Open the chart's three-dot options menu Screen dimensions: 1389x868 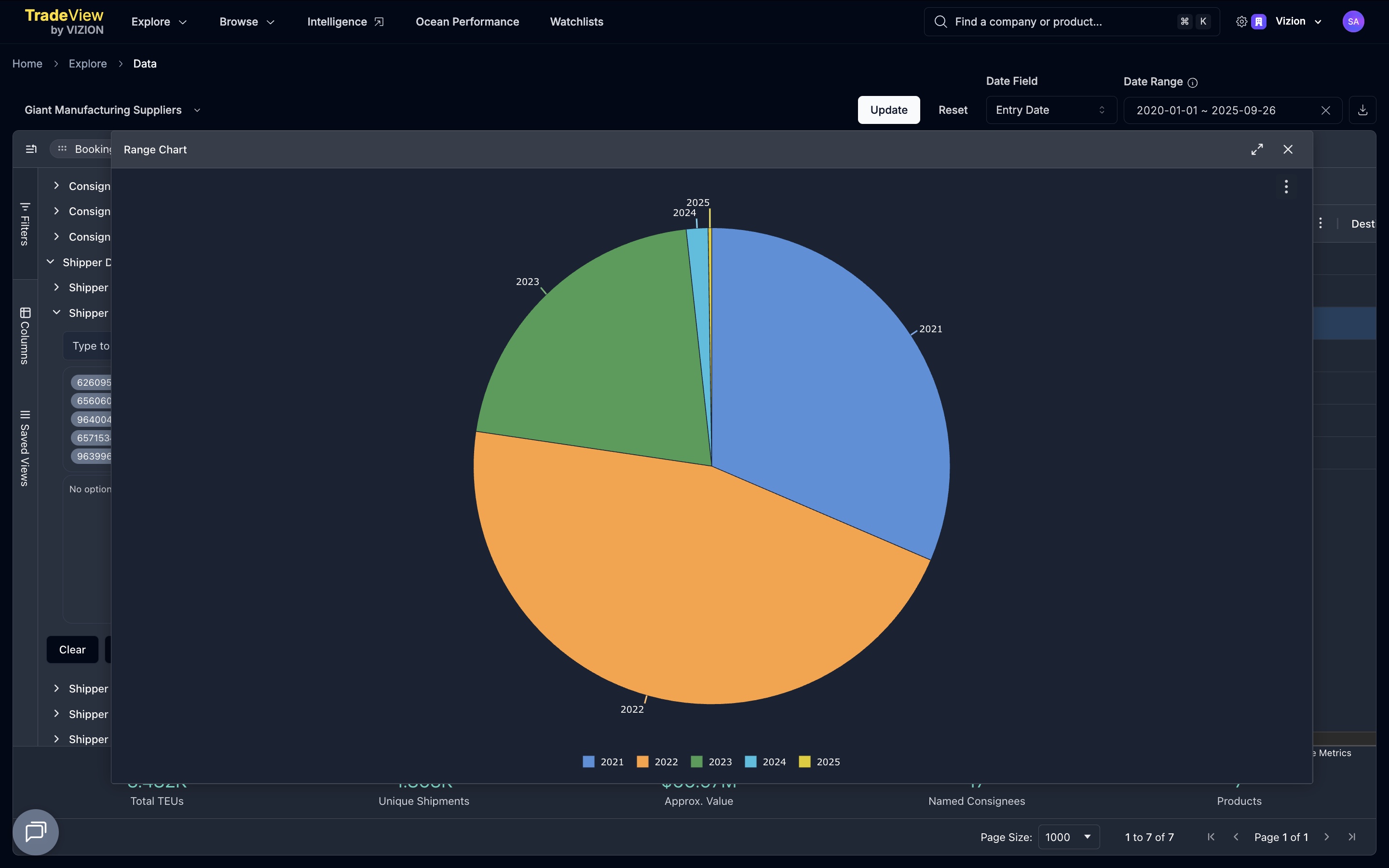pos(1286,187)
